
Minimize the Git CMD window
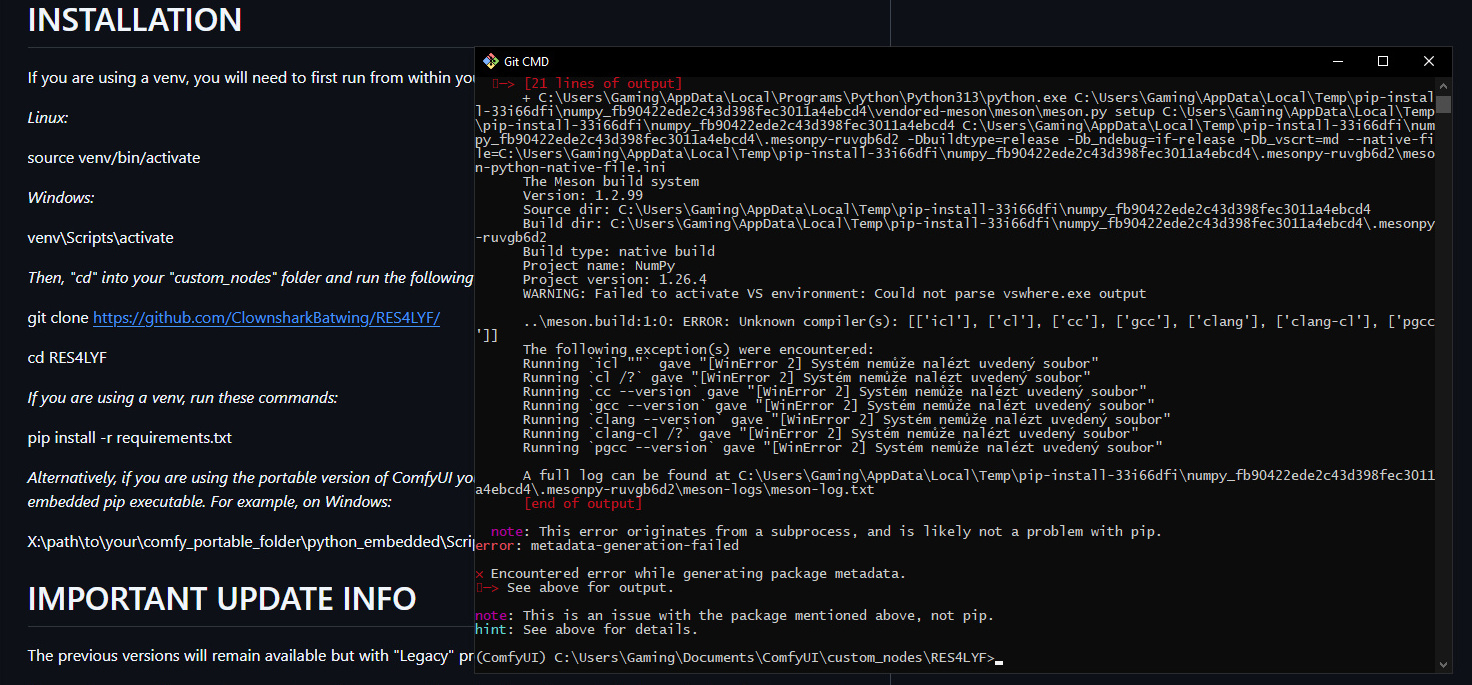pyautogui.click(x=1337, y=62)
